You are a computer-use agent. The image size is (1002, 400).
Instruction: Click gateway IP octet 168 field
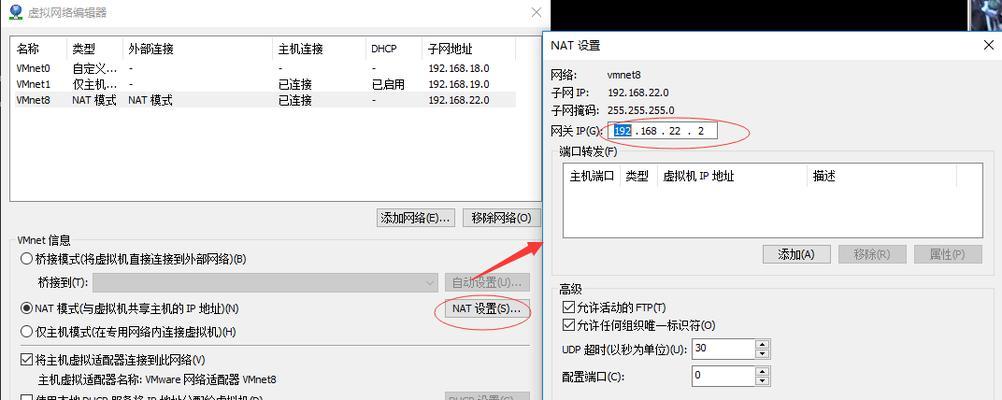pyautogui.click(x=649, y=130)
